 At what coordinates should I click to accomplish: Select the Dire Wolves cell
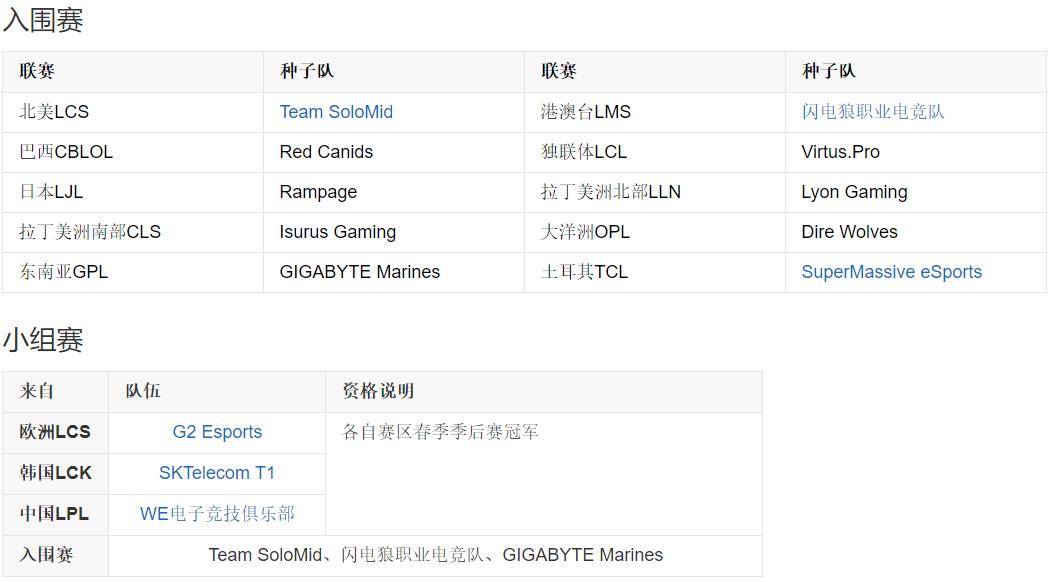click(x=849, y=232)
